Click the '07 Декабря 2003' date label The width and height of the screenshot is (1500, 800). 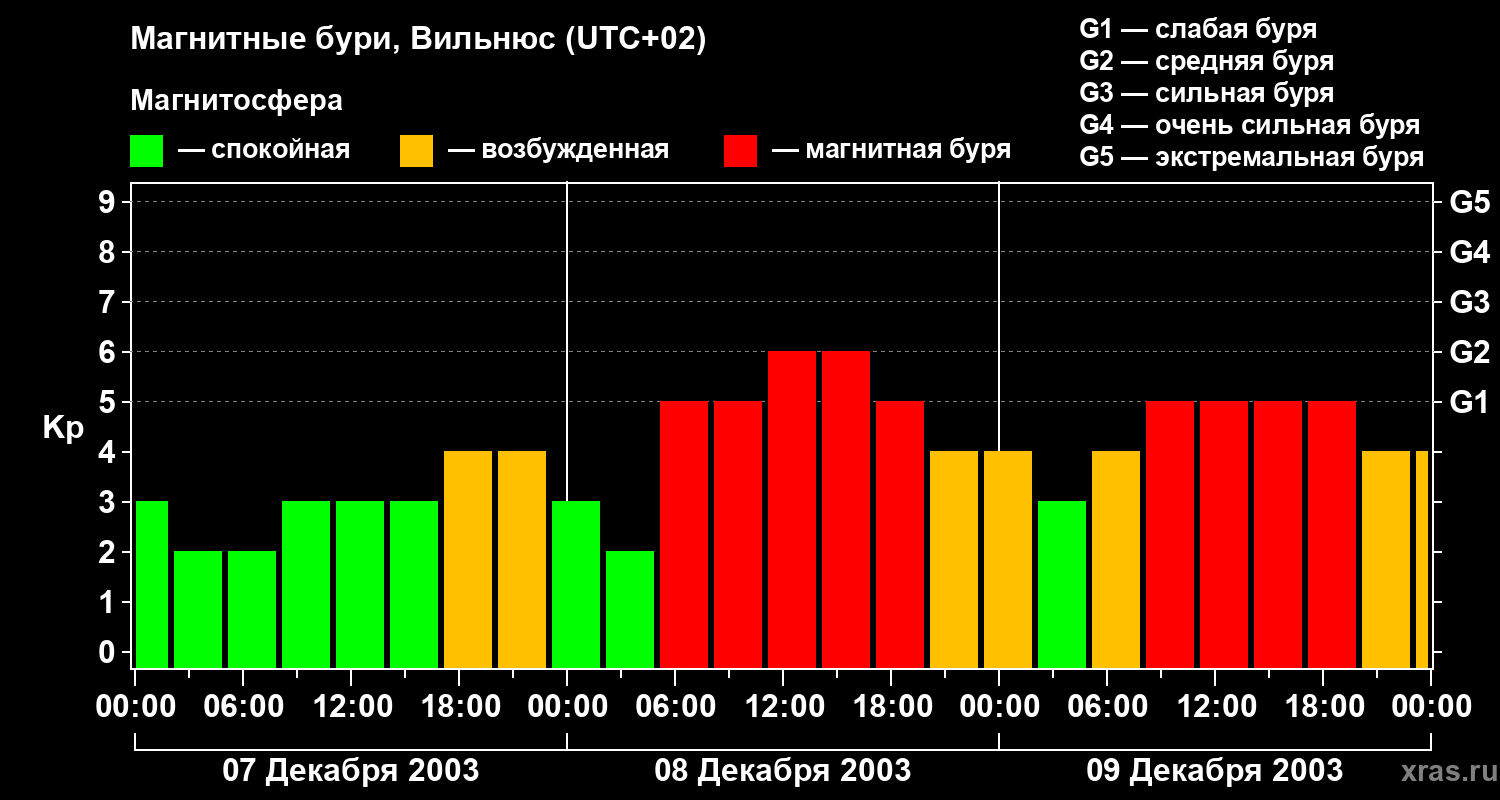[x=350, y=770]
